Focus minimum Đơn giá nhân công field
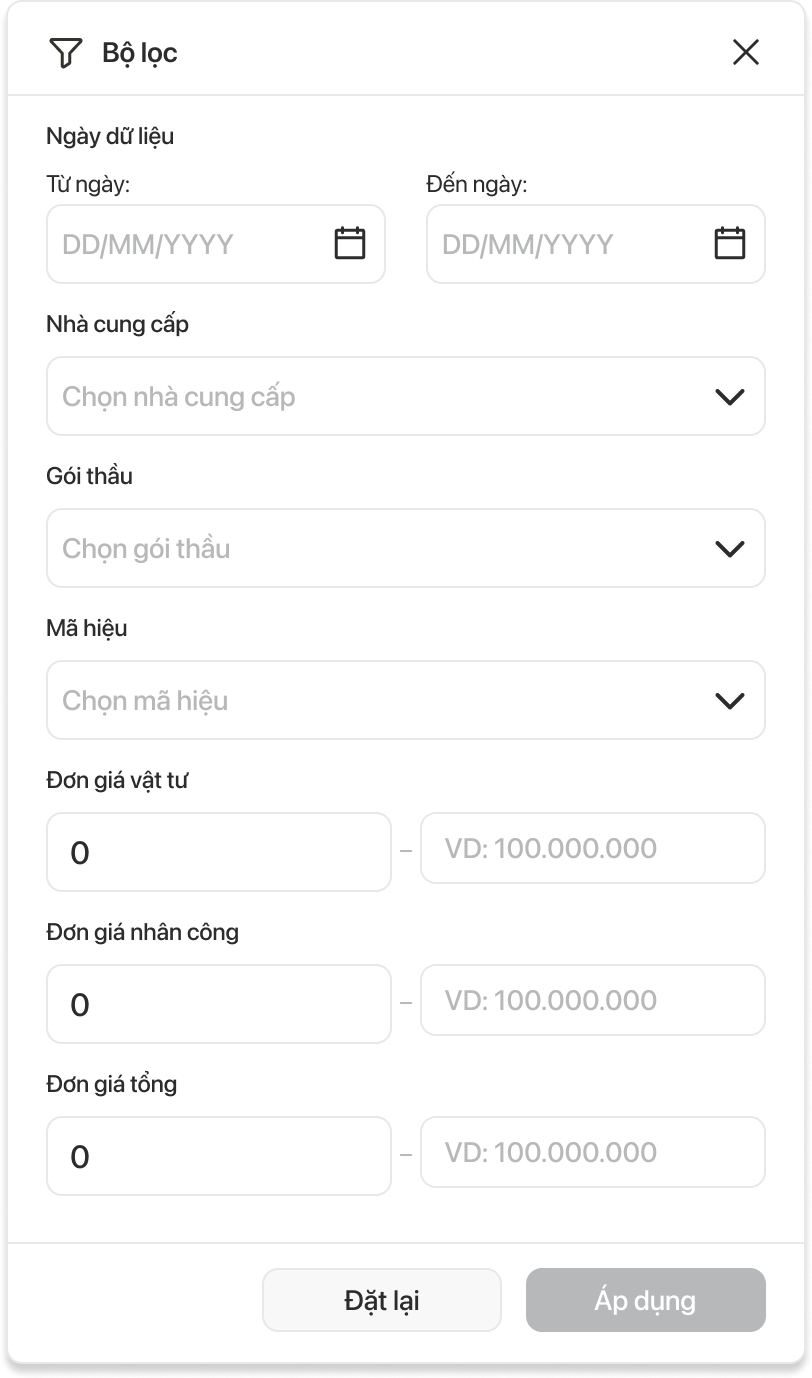This screenshot has height=1378, width=812. point(218,1004)
